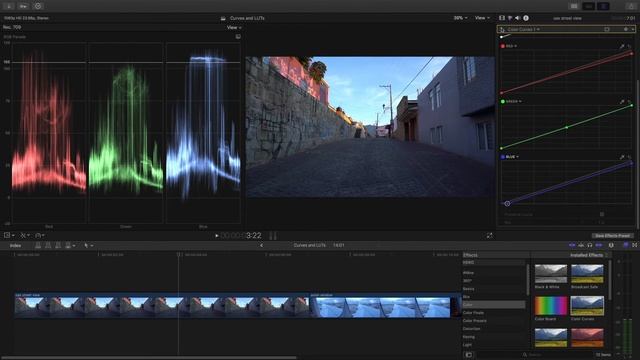Open the overwrite clip dropdown

point(70,245)
